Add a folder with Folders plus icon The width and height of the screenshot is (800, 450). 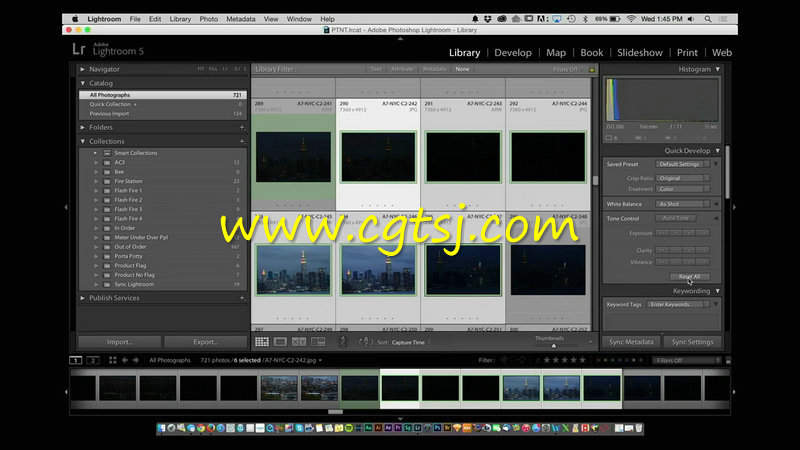242,127
